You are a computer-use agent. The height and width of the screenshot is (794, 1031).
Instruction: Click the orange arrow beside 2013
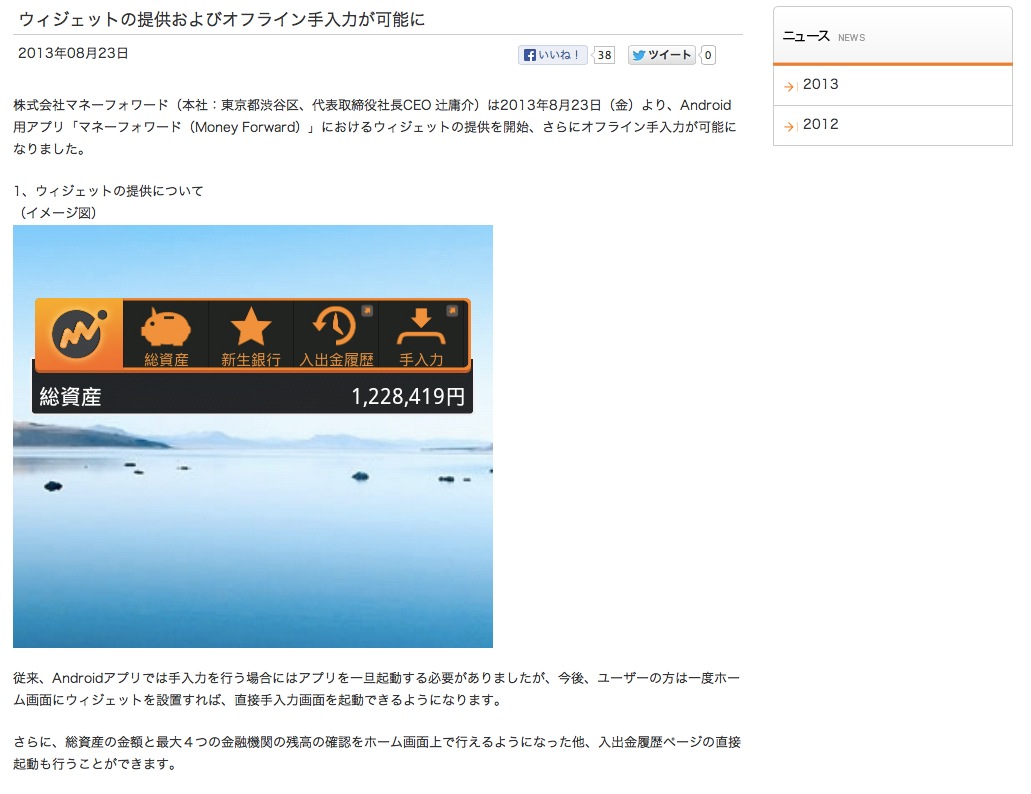click(789, 87)
